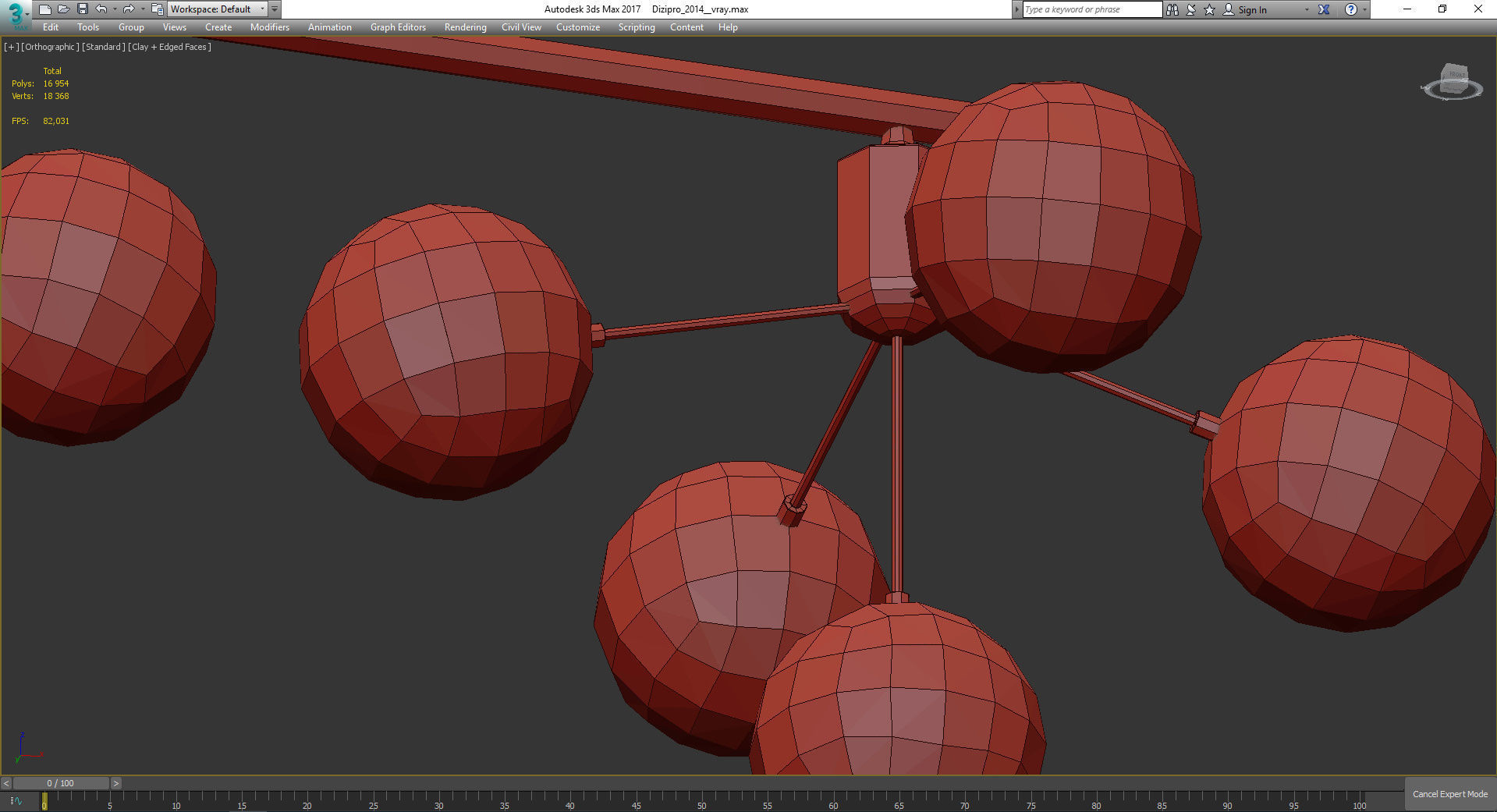Open the Create menu
The width and height of the screenshot is (1497, 812).
click(218, 27)
